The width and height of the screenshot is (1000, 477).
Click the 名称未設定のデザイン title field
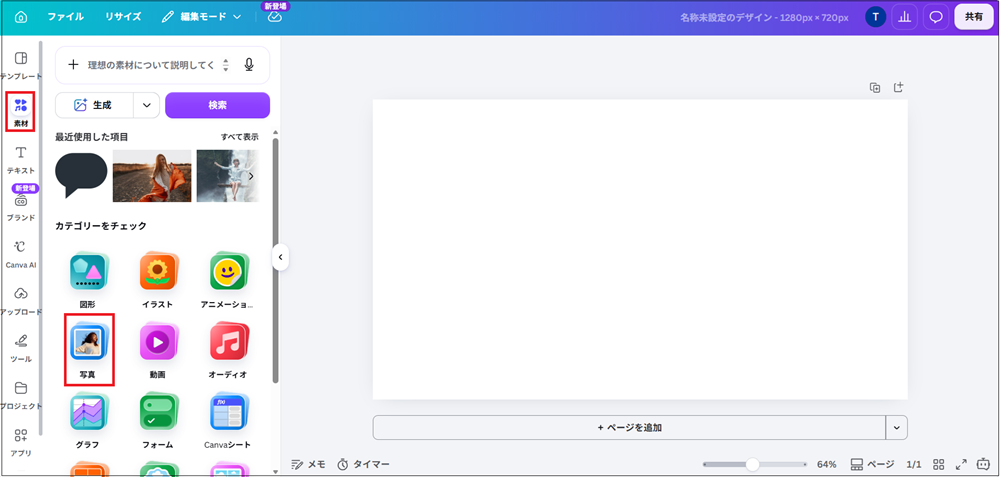[x=764, y=17]
